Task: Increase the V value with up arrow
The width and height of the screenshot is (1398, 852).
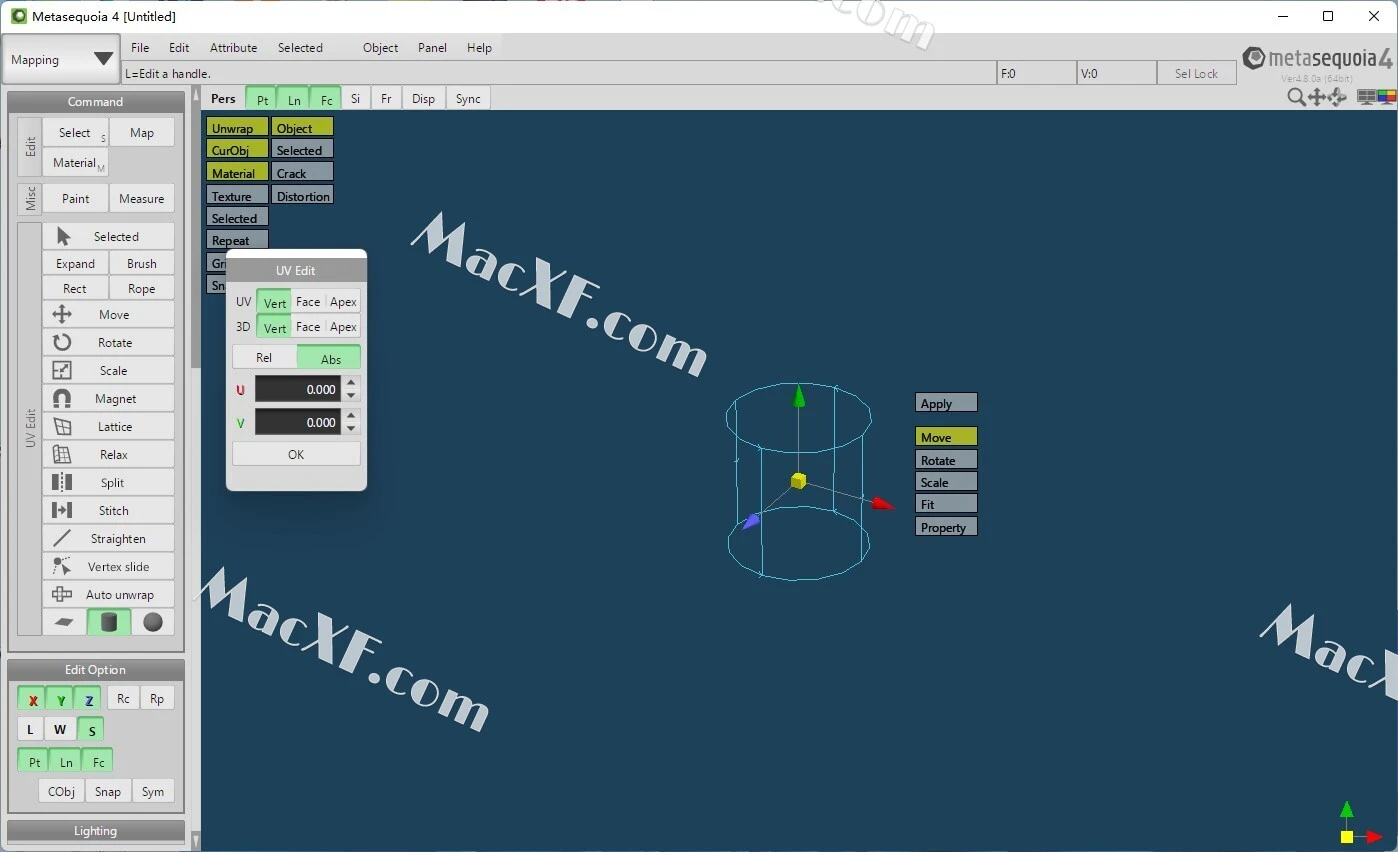Action: pyautogui.click(x=351, y=415)
